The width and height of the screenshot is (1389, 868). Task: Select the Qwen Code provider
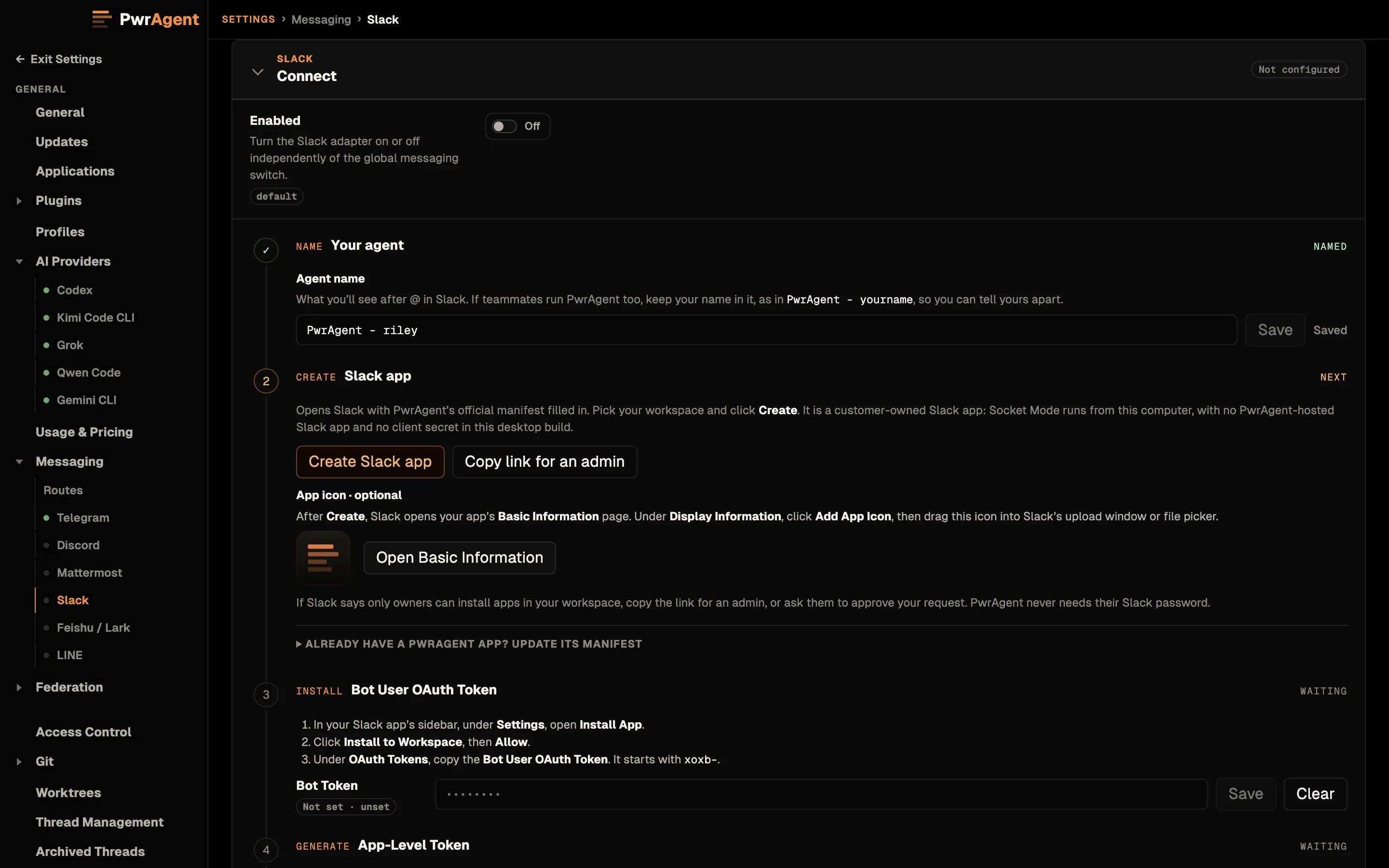point(88,373)
